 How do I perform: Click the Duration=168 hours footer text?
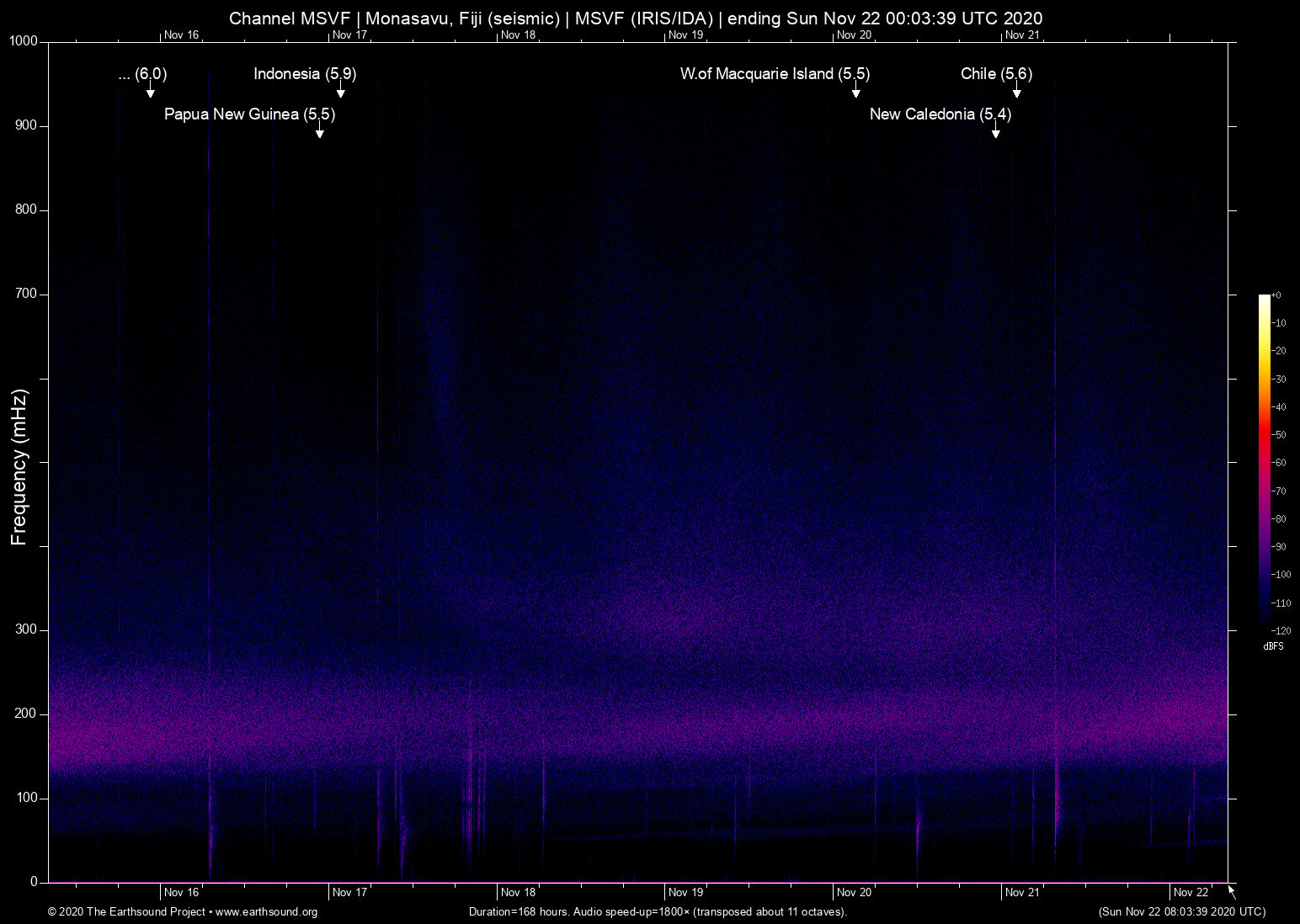click(x=657, y=912)
